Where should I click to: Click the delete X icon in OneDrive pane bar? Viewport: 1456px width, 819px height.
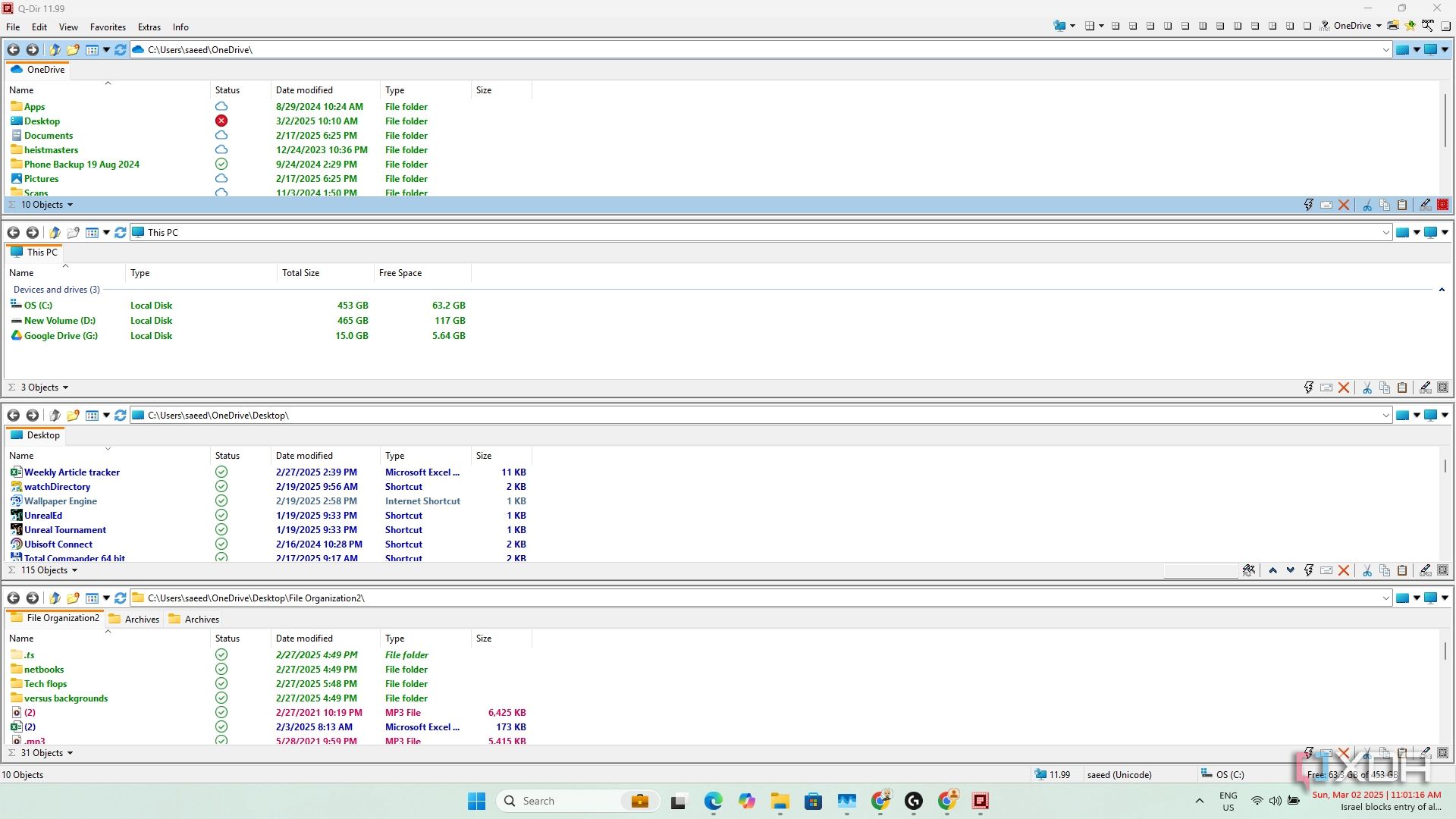pos(1344,205)
